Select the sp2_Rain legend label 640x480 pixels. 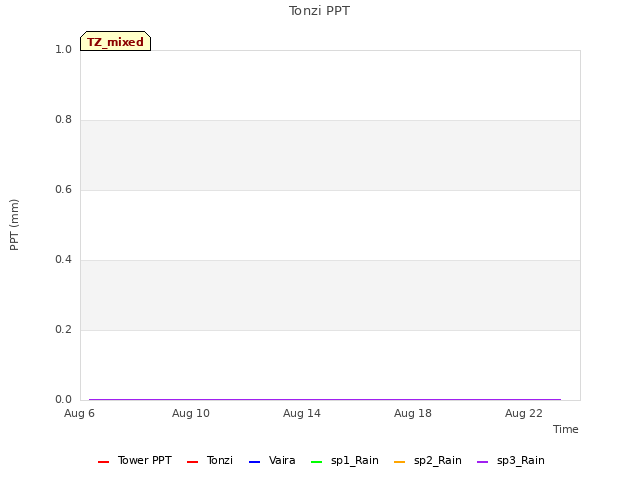(438, 460)
